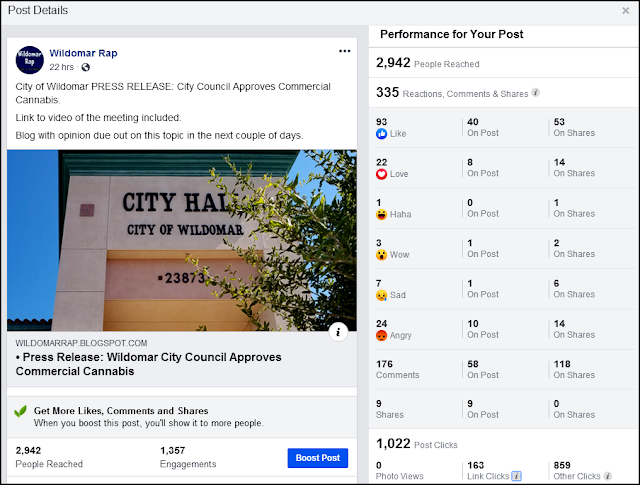Click the image info icon on City Hall photo
Image resolution: width=640 pixels, height=485 pixels.
coord(338,332)
